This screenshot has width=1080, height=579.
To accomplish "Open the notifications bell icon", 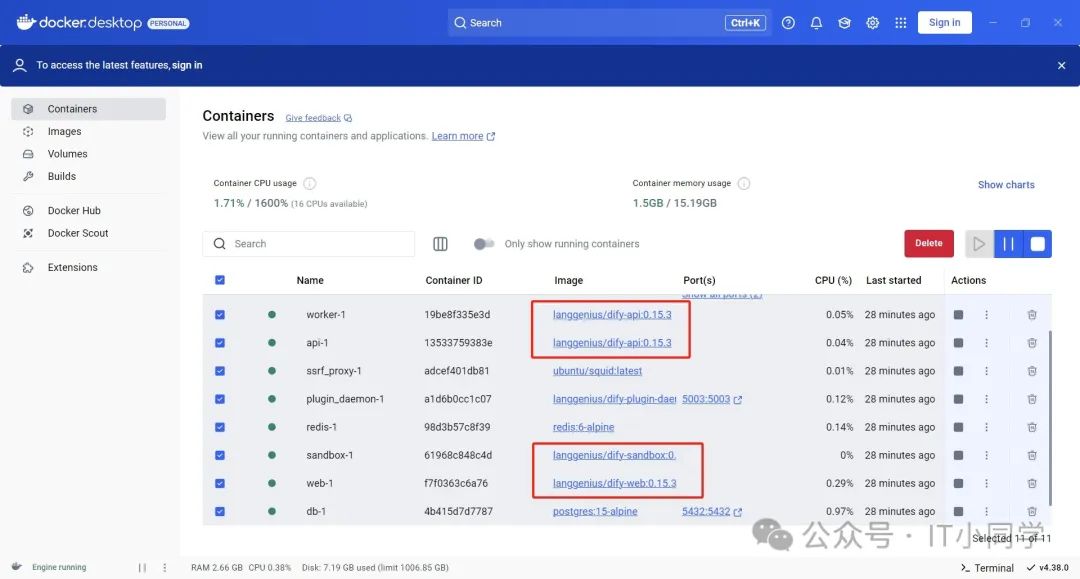I will tap(816, 22).
